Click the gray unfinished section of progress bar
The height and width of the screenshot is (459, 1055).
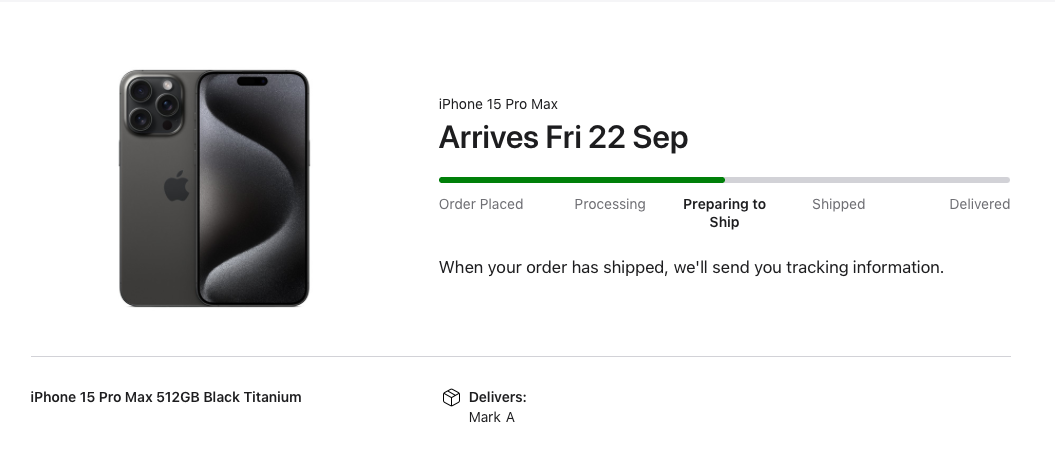[866, 180]
